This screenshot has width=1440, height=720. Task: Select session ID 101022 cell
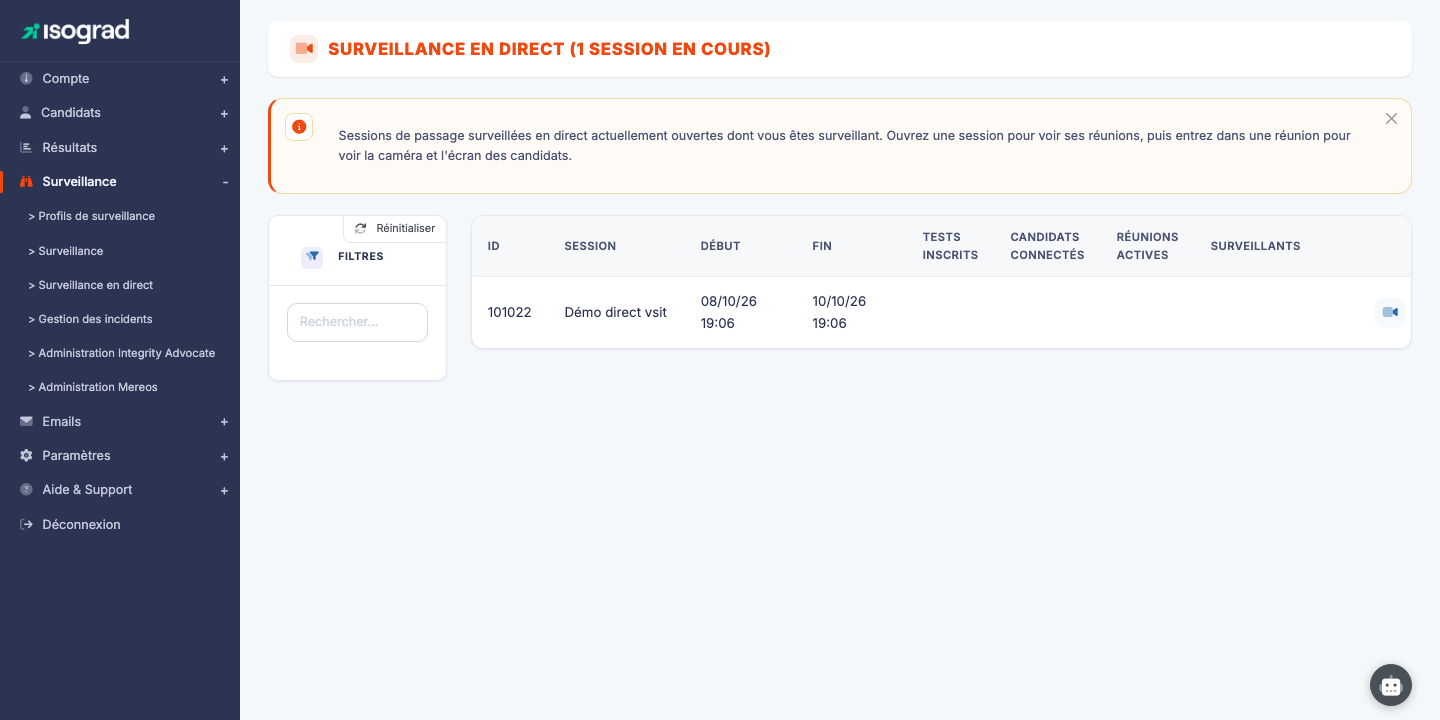[510, 312]
